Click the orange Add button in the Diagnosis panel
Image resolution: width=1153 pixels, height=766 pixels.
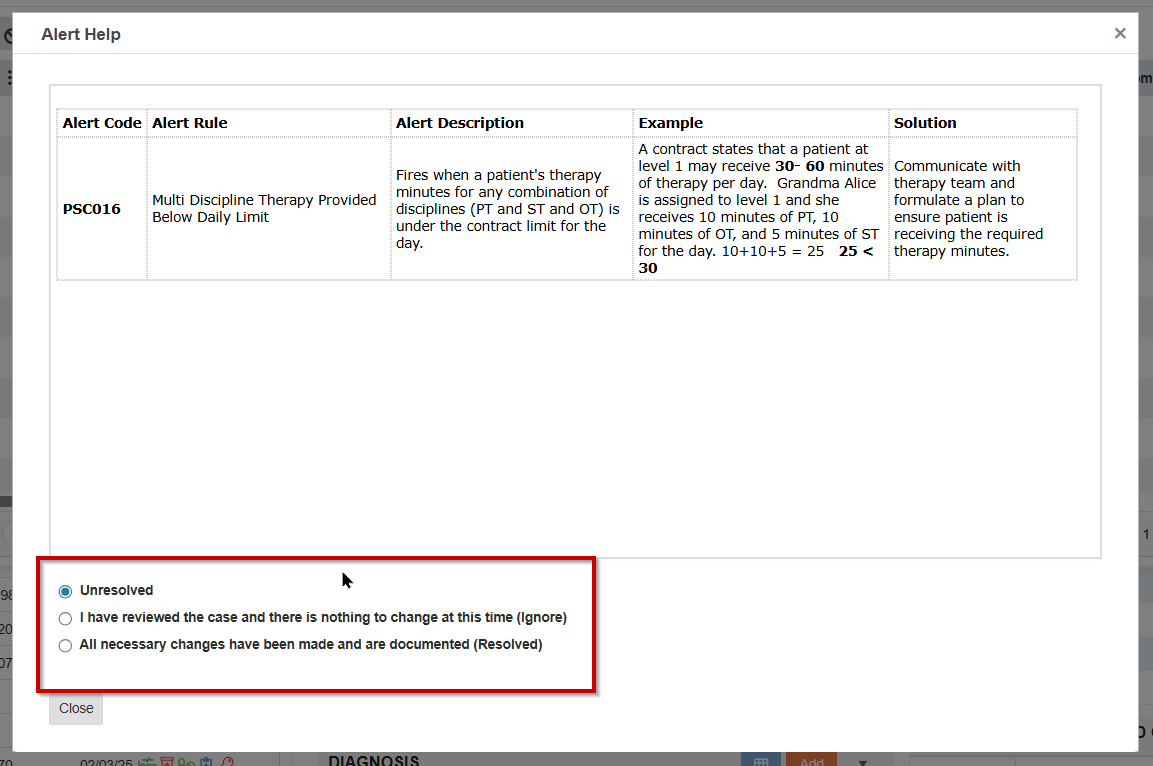coord(811,760)
